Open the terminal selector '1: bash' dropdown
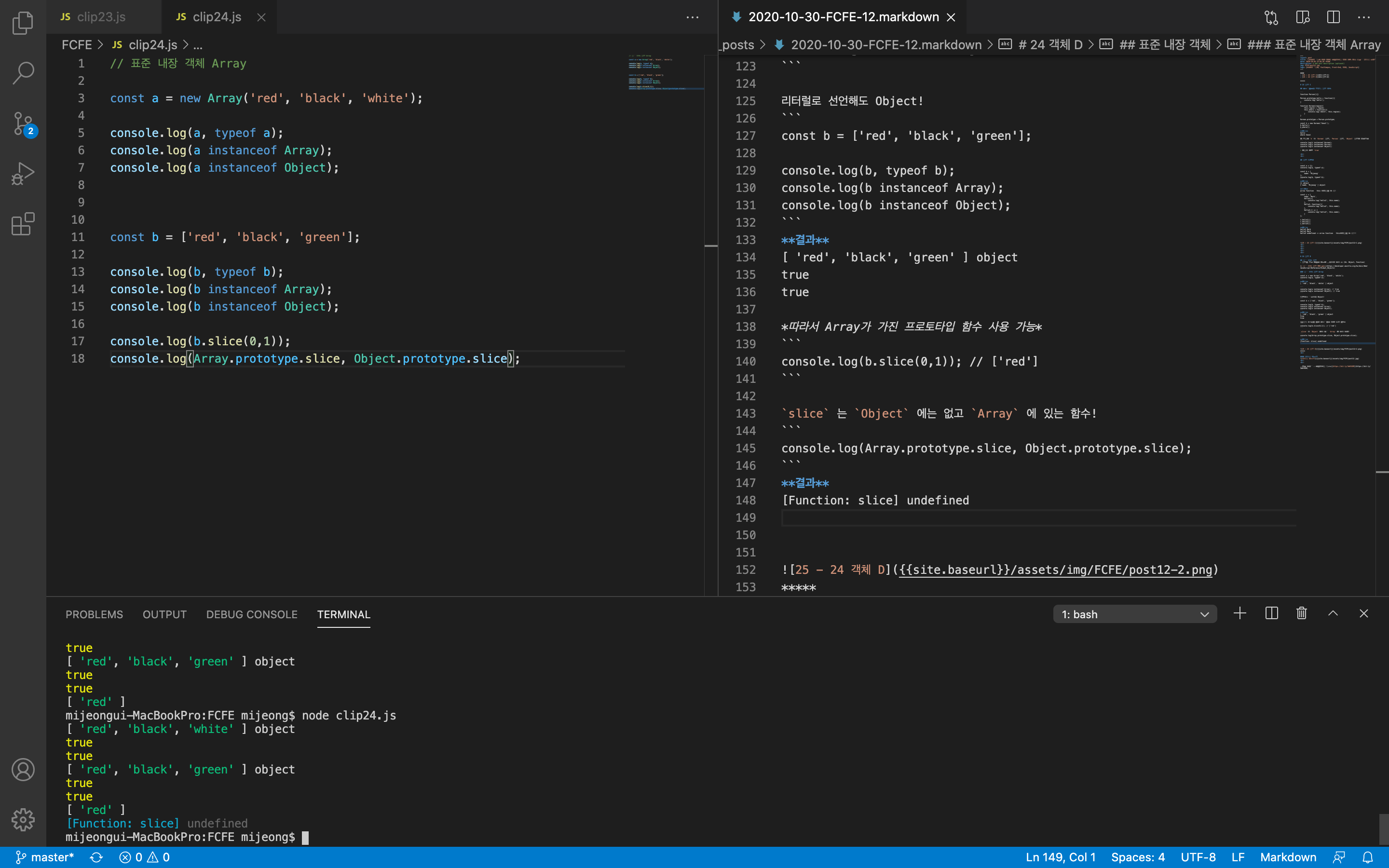This screenshot has height=868, width=1389. point(1135,614)
